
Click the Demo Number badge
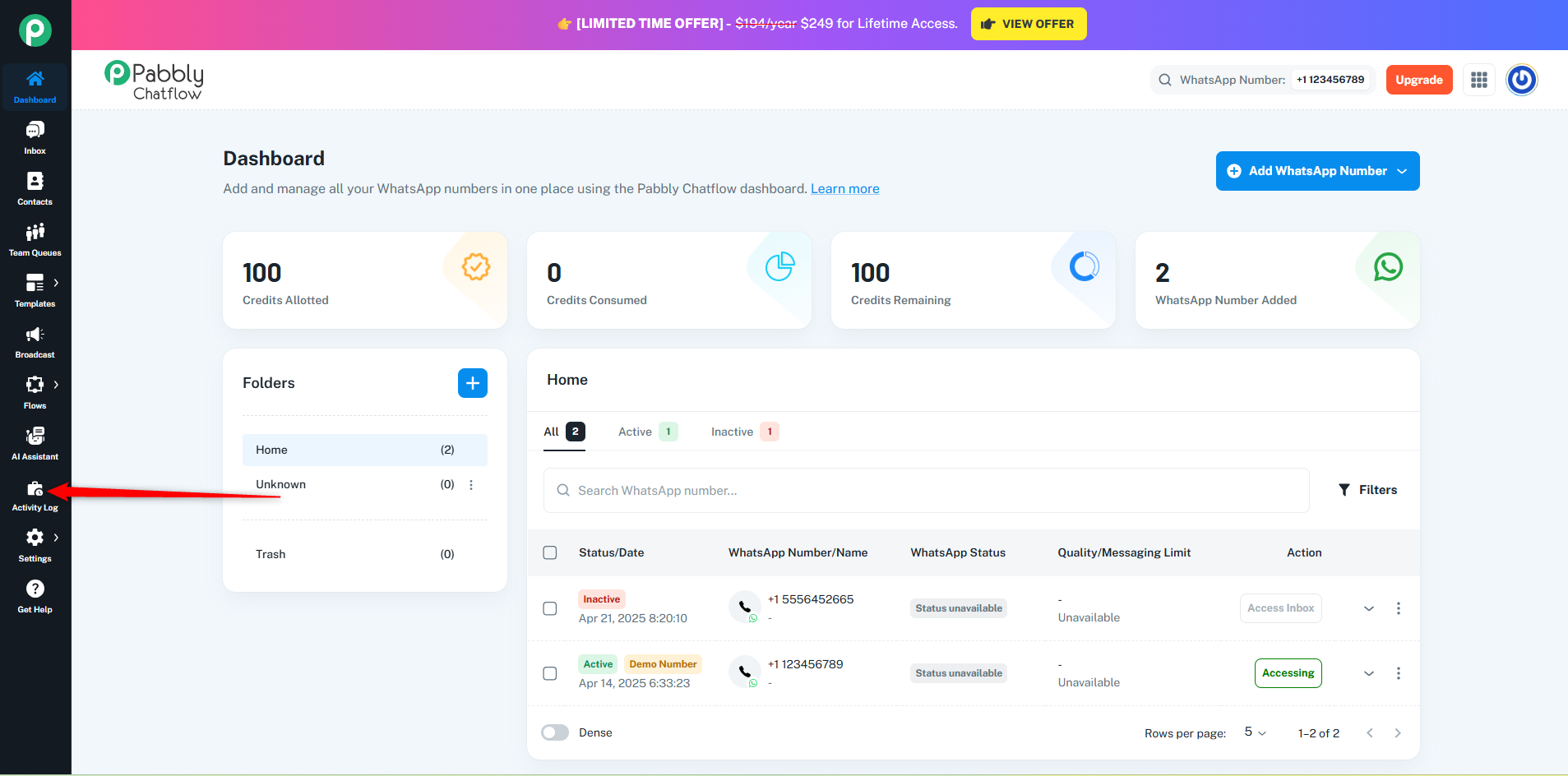[663, 664]
